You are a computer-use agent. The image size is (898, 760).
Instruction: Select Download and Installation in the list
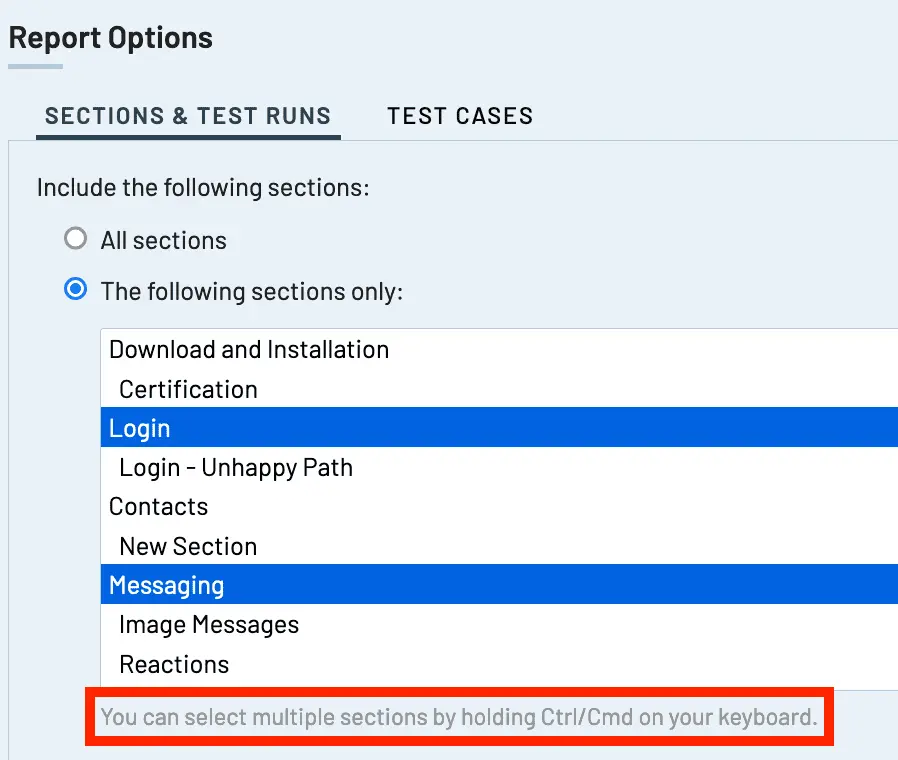click(x=499, y=349)
